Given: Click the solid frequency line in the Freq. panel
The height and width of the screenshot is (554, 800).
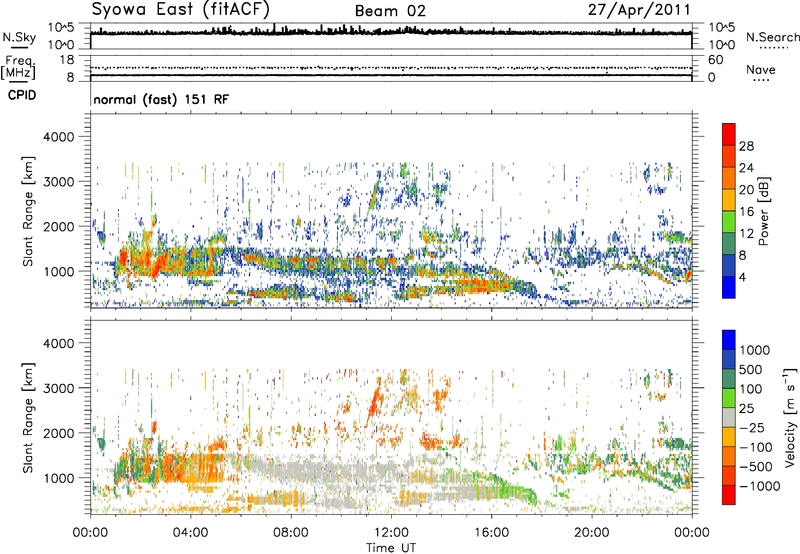Looking at the screenshot, I should click(x=391, y=75).
